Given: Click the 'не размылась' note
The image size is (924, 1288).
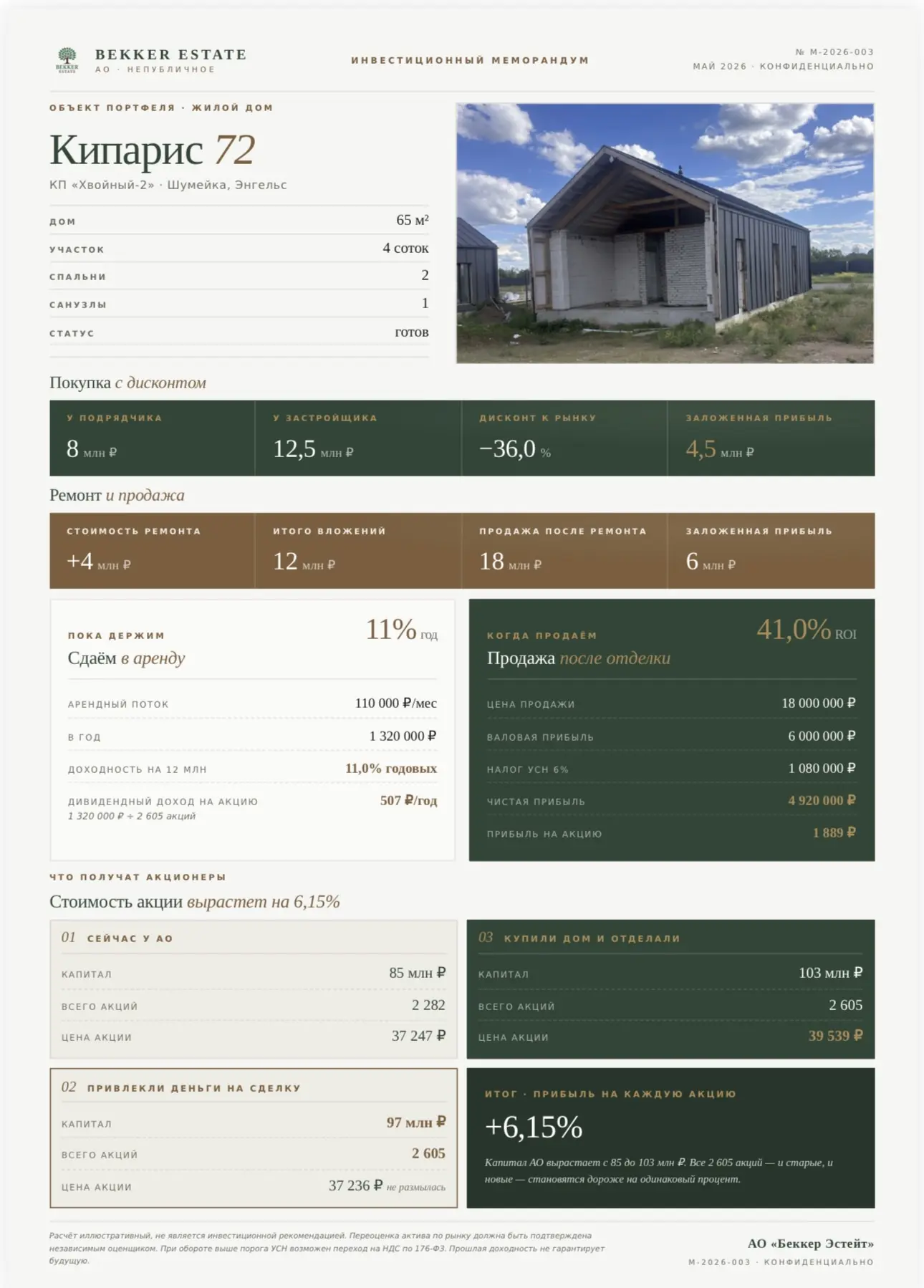Looking at the screenshot, I should [416, 1188].
